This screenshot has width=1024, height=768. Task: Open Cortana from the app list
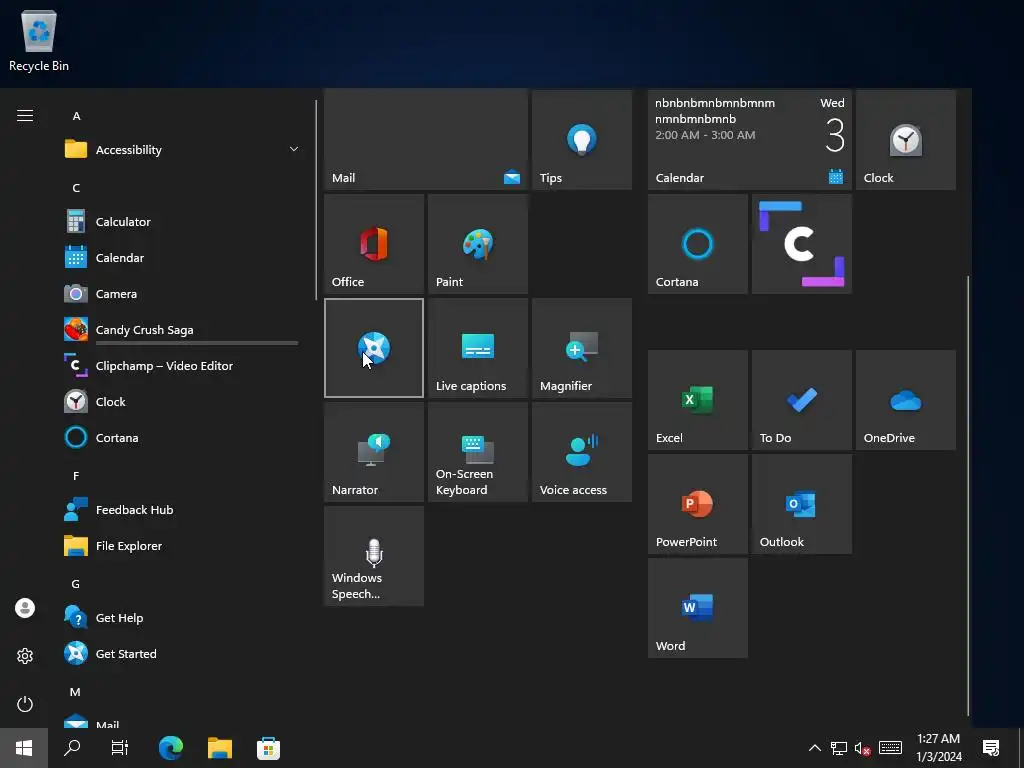coord(183,438)
